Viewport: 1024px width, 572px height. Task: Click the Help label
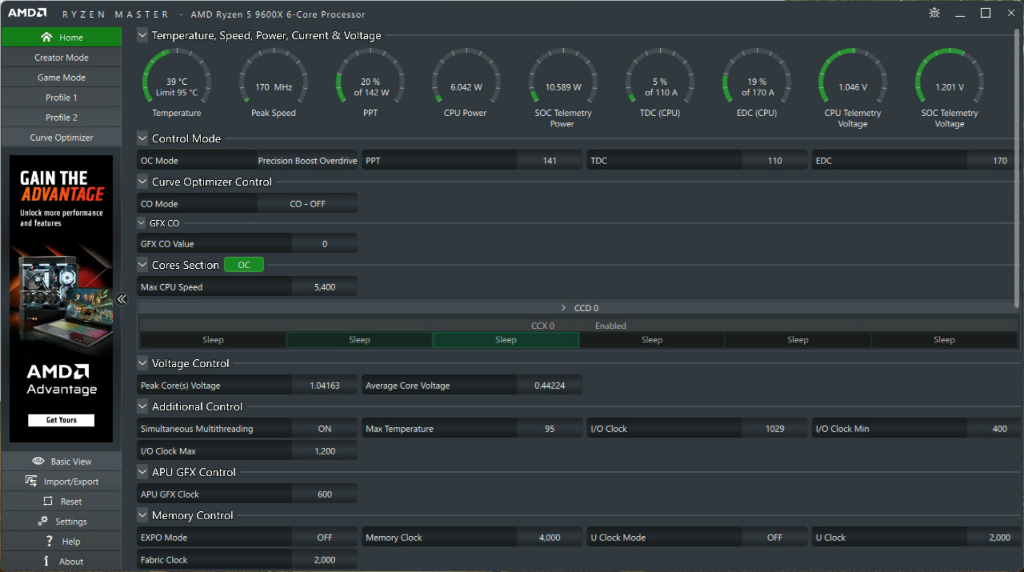click(x=71, y=541)
